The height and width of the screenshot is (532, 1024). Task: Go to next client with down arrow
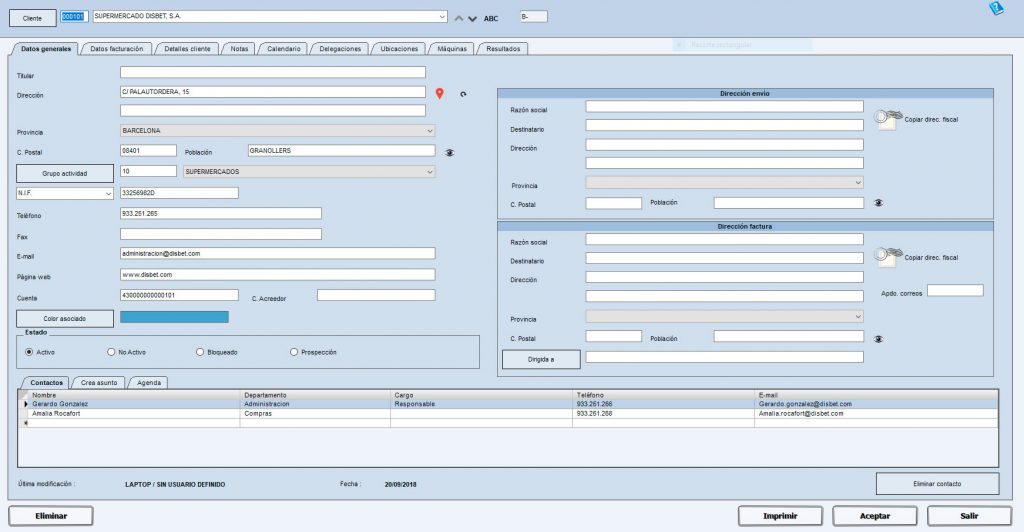coord(472,18)
